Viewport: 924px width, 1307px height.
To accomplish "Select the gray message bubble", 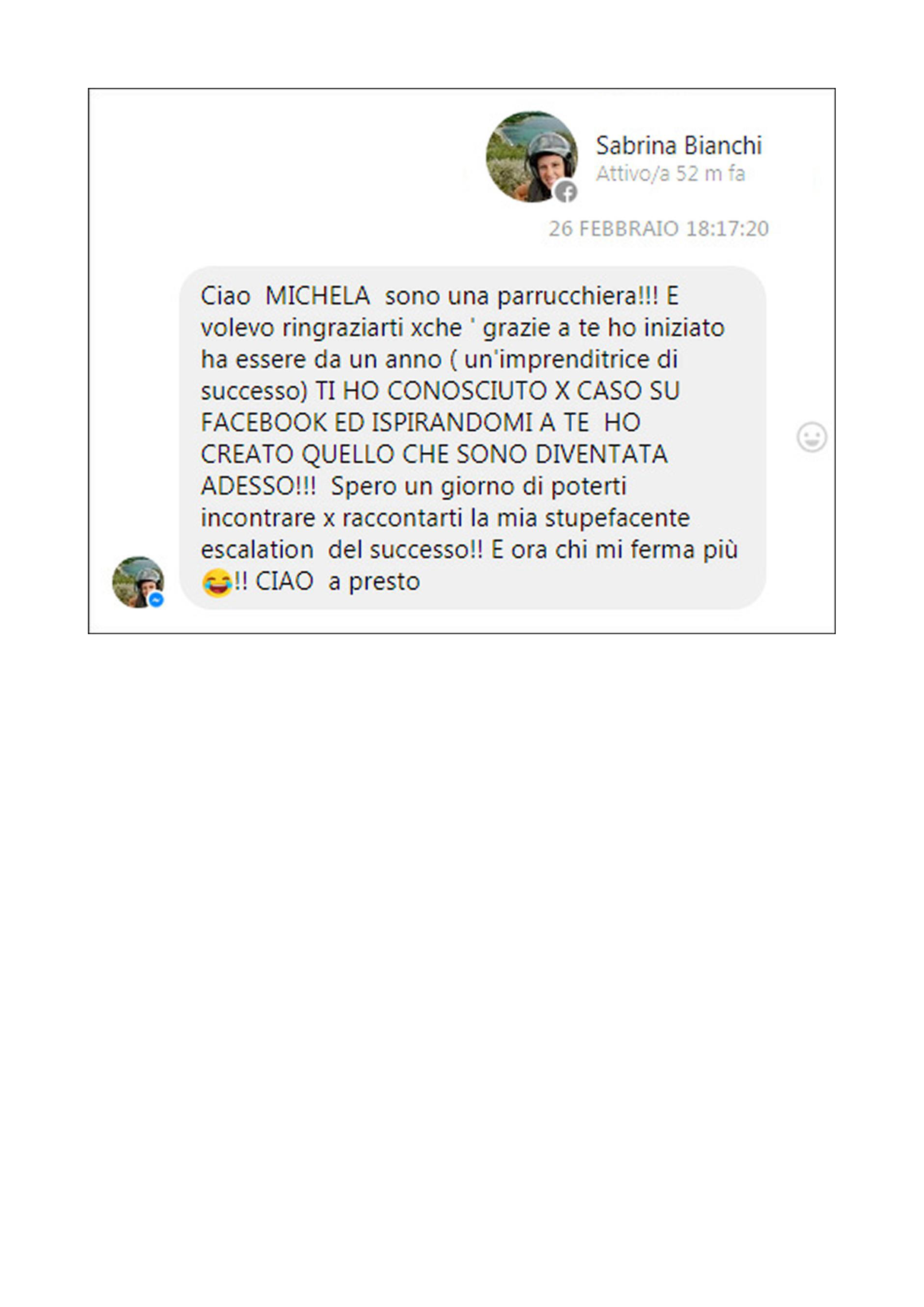I will [472, 438].
